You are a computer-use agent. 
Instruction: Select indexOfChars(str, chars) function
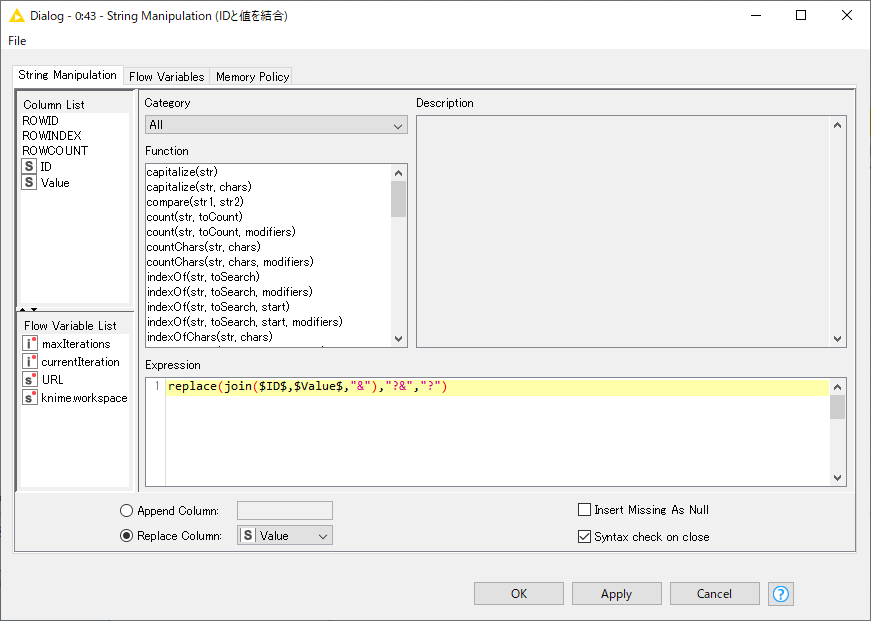(210, 337)
